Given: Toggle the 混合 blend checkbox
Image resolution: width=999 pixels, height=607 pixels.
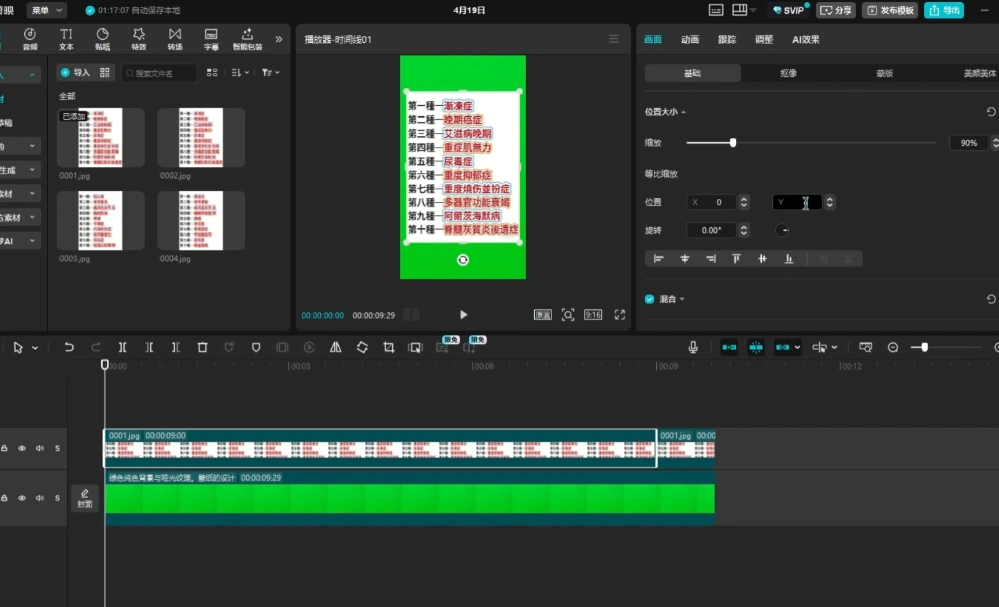Looking at the screenshot, I should tap(650, 299).
